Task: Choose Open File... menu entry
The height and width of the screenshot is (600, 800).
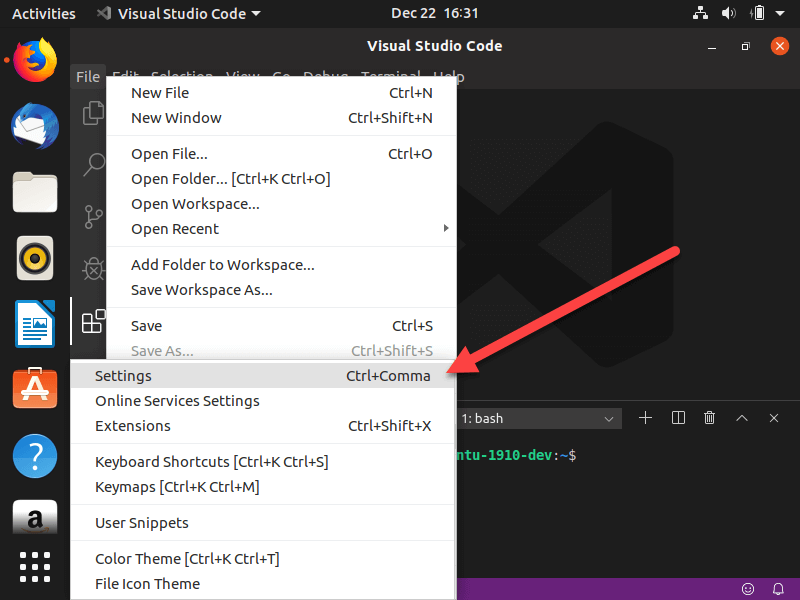Action: pyautogui.click(x=281, y=154)
